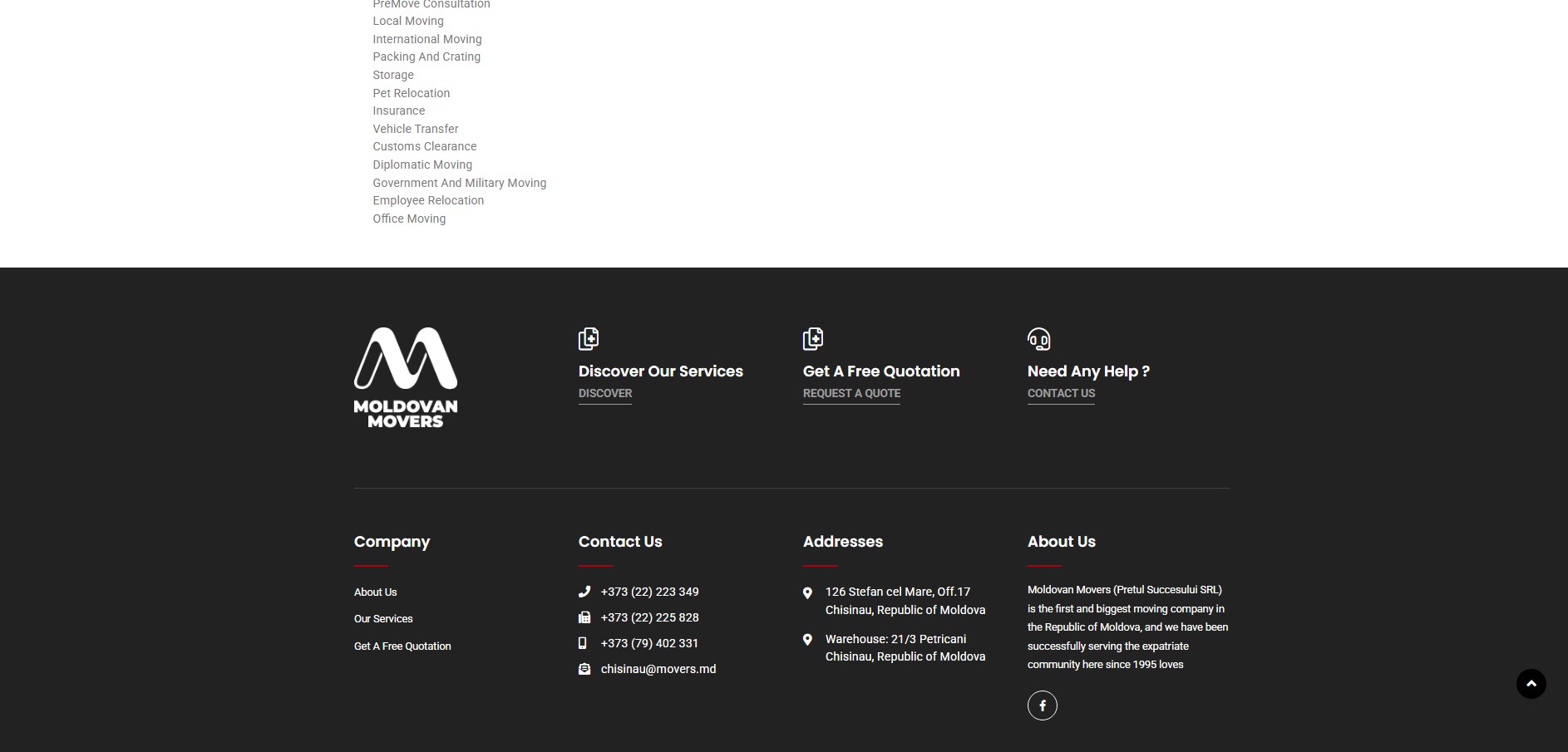
Task: Click fax number +373 (22) 225 828
Action: tap(650, 617)
